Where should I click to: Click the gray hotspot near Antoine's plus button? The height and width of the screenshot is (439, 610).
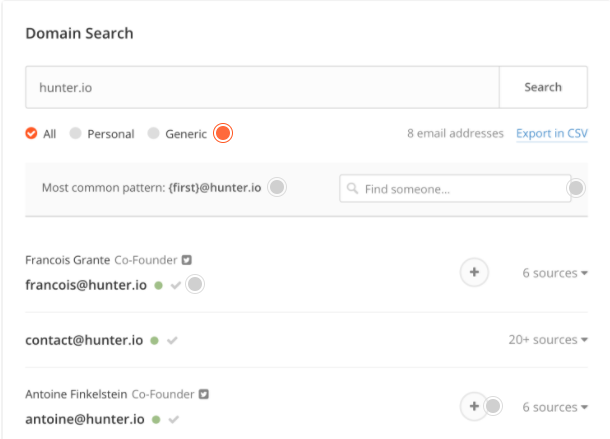[493, 406]
